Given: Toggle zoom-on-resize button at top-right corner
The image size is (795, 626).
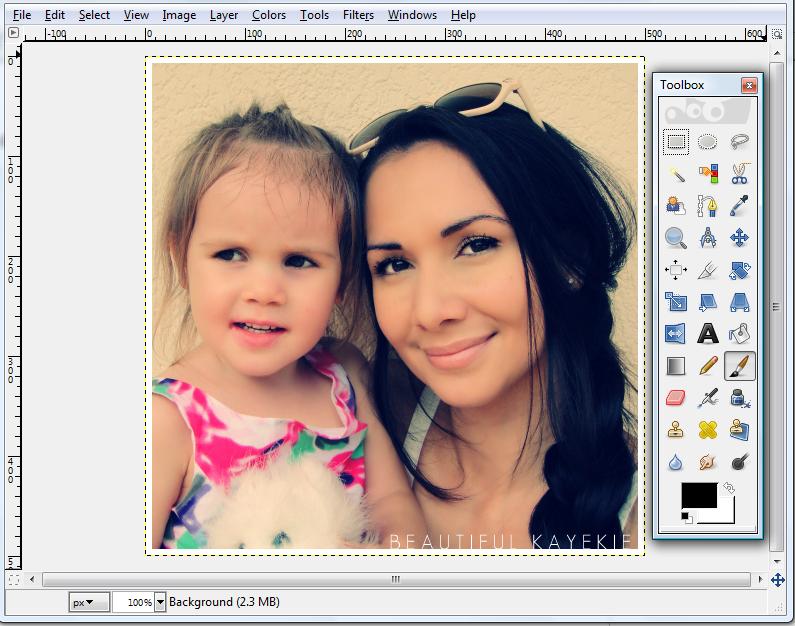Looking at the screenshot, I should [x=778, y=33].
